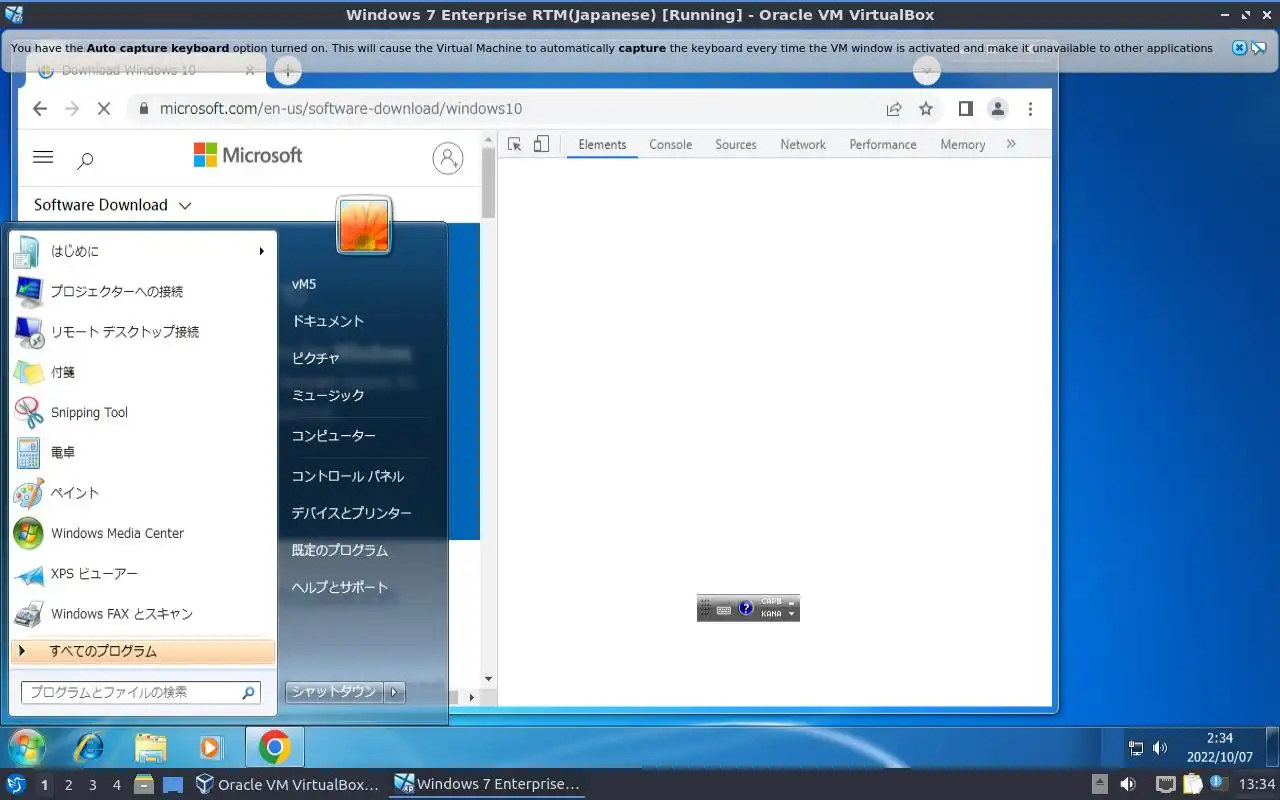The image size is (1280, 800).
Task: Switch to the Console DevTools tab
Action: pos(670,144)
